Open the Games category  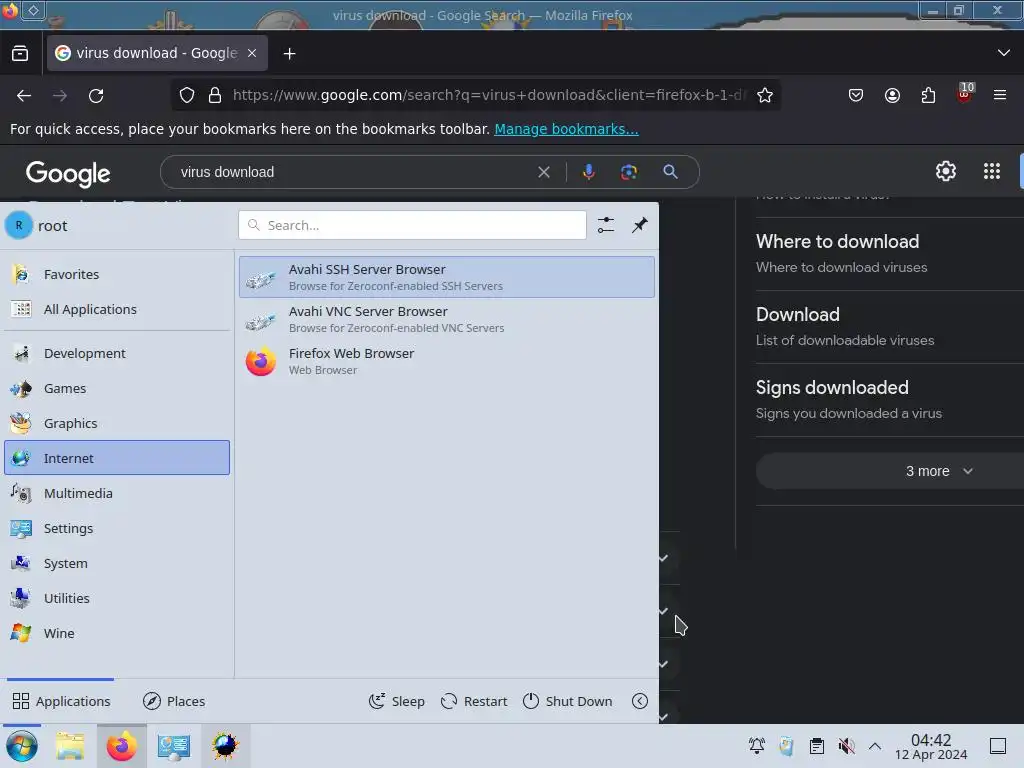117,389
